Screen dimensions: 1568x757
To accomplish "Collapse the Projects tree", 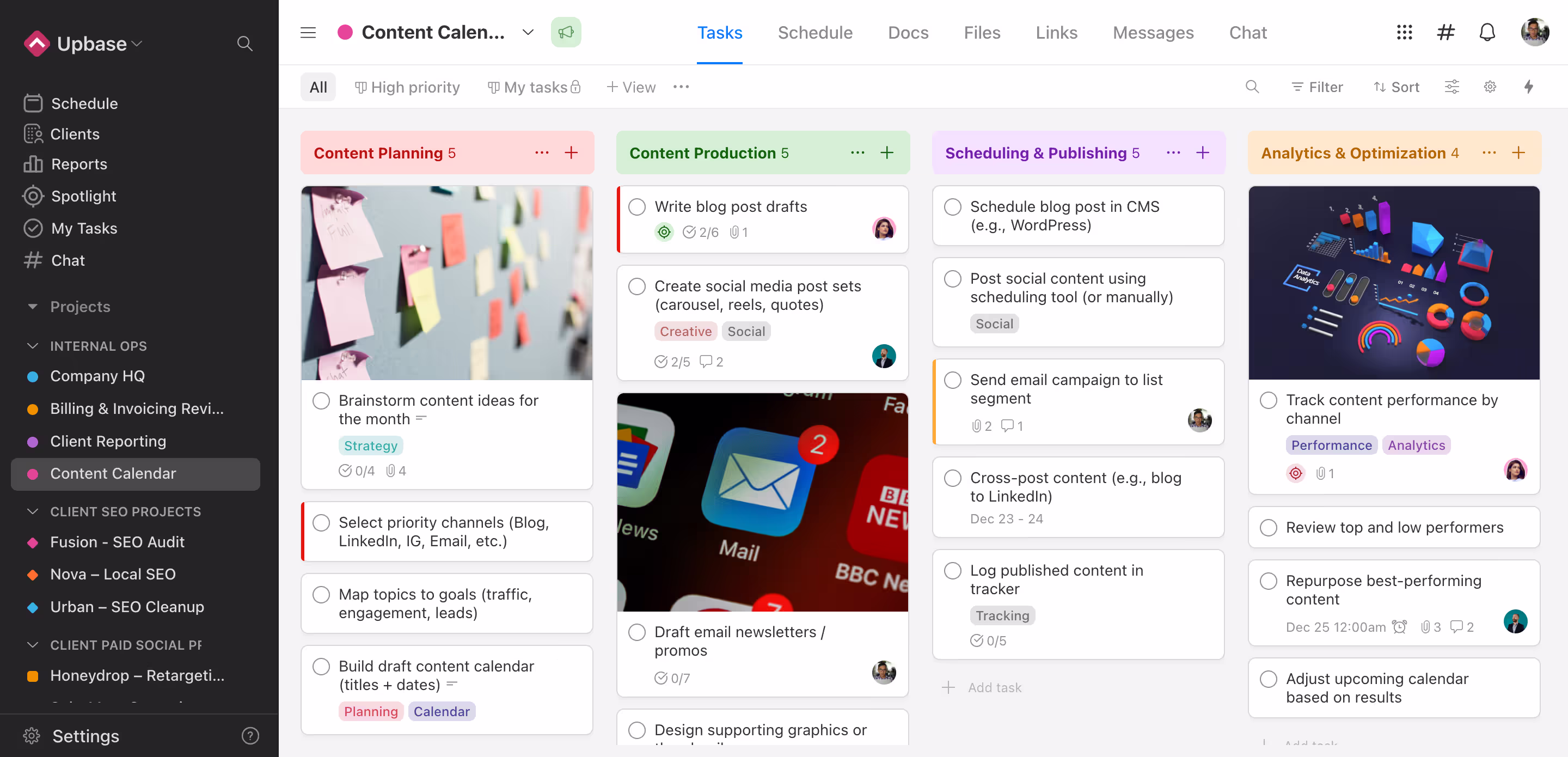I will [33, 306].
